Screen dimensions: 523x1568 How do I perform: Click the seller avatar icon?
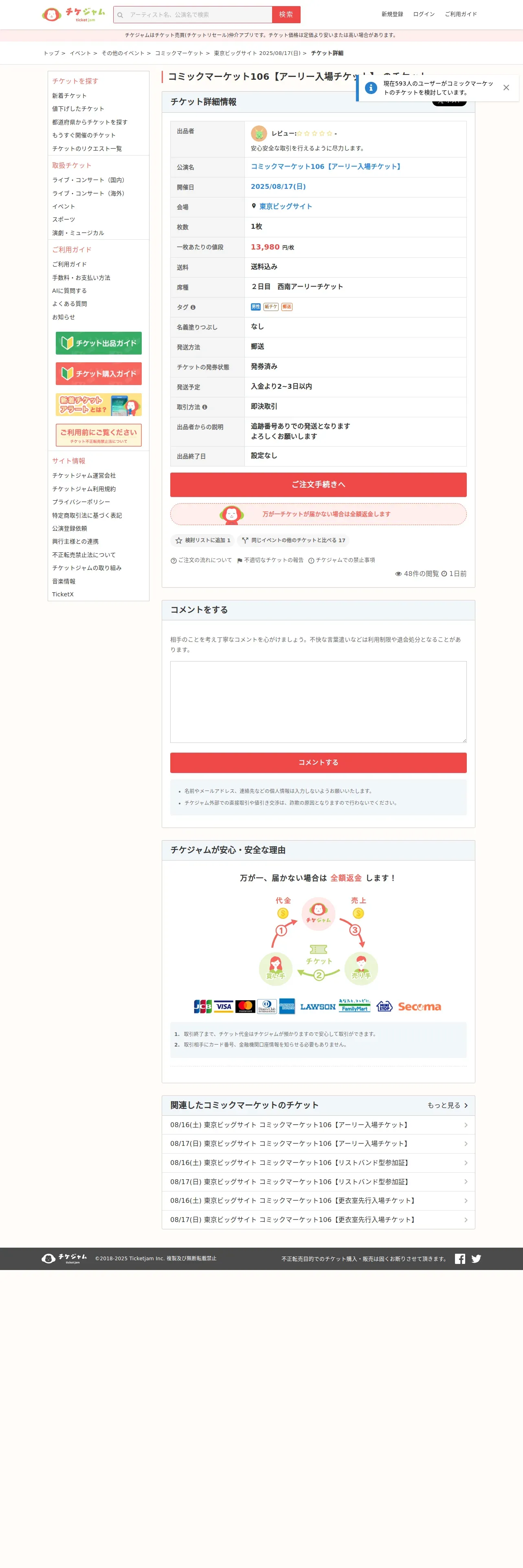pos(259,133)
